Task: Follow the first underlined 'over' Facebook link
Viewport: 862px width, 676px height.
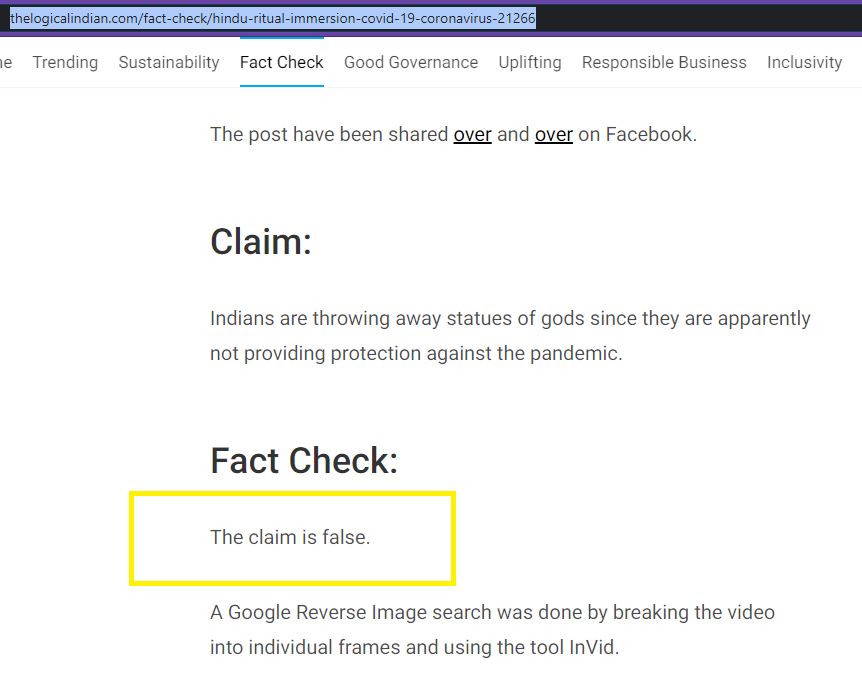Action: pyautogui.click(x=472, y=135)
